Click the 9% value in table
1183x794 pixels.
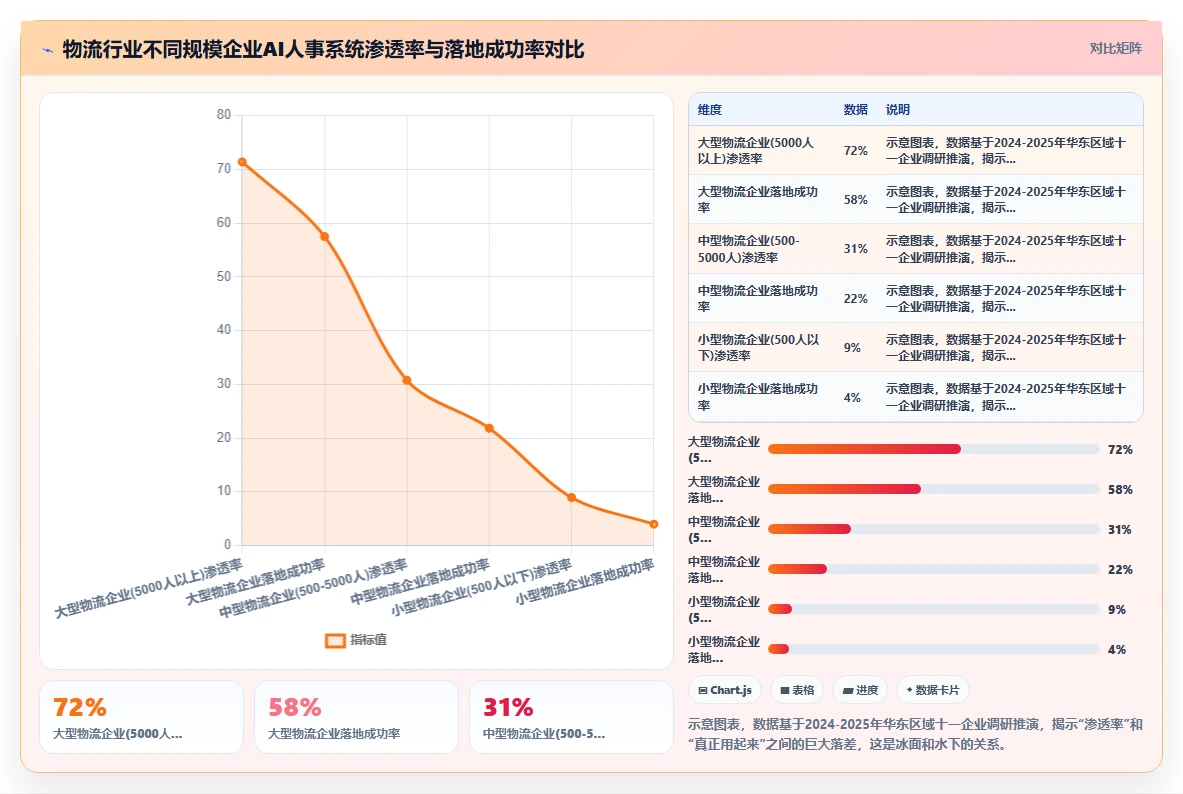point(852,348)
